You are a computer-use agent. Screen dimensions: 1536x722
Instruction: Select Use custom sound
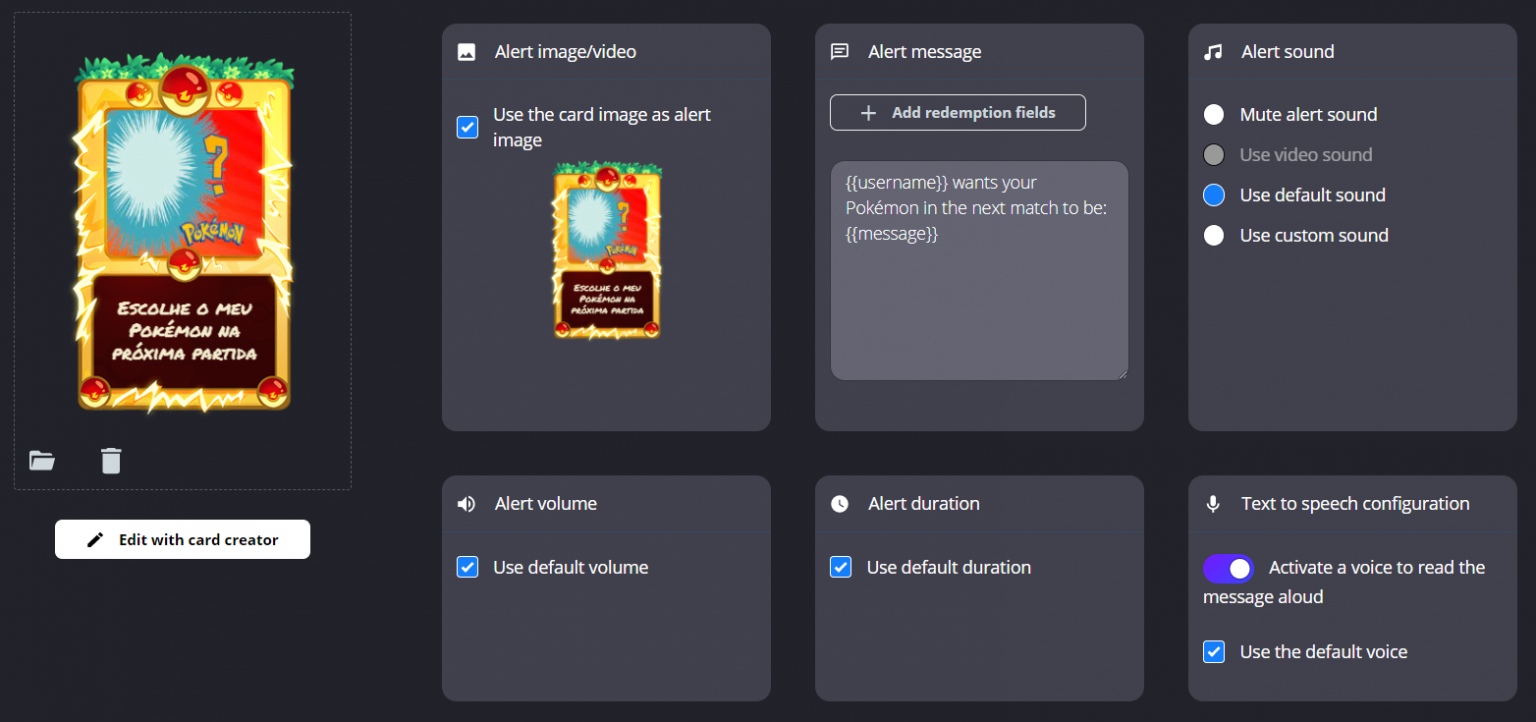point(1213,235)
